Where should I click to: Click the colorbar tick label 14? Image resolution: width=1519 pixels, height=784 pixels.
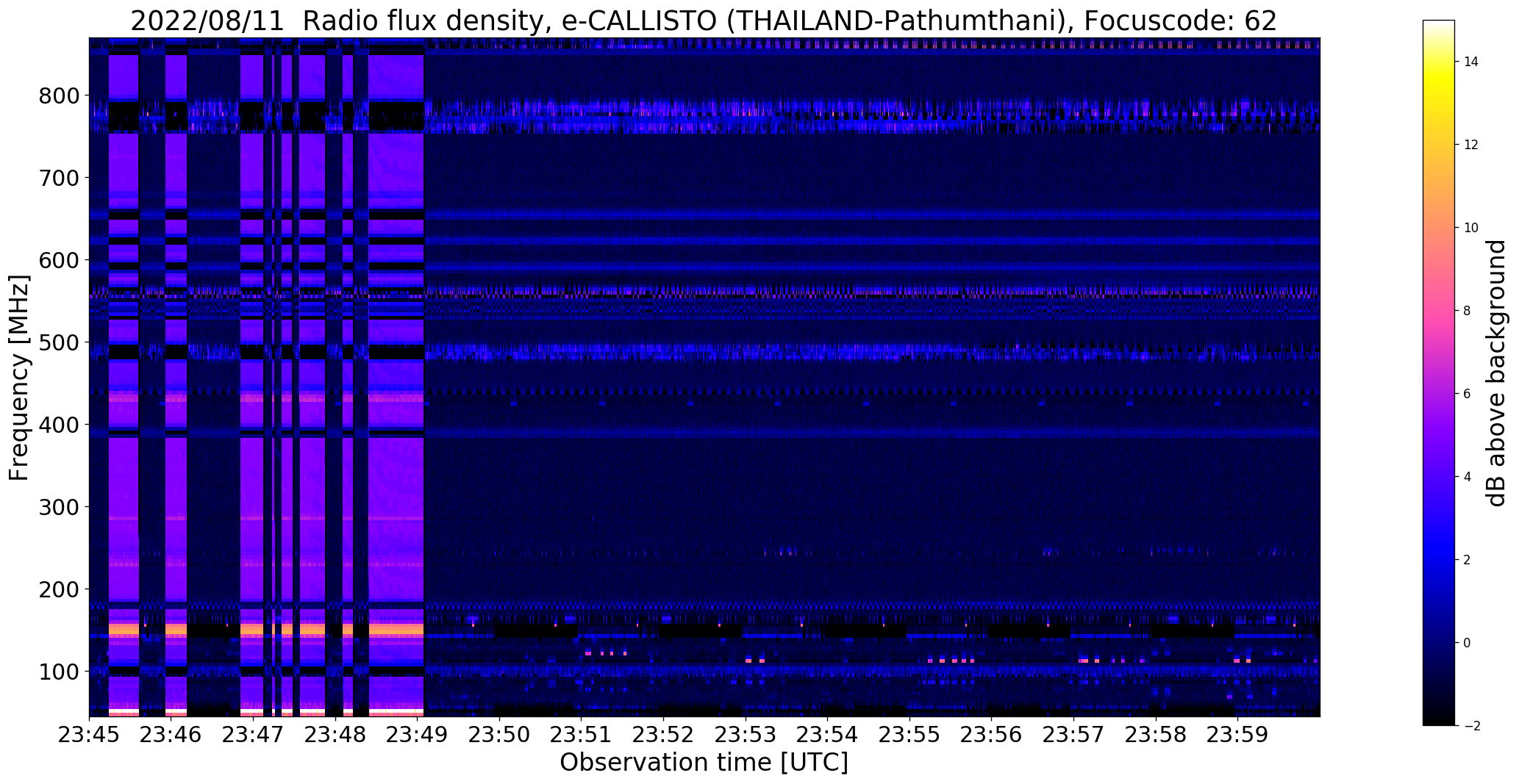[x=1471, y=62]
